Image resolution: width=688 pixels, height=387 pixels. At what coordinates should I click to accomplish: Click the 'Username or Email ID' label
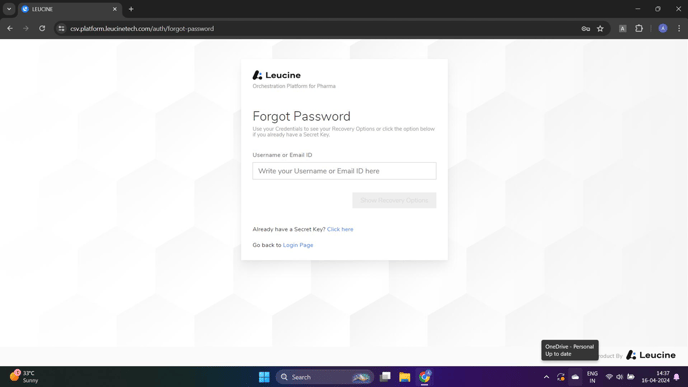click(x=282, y=155)
